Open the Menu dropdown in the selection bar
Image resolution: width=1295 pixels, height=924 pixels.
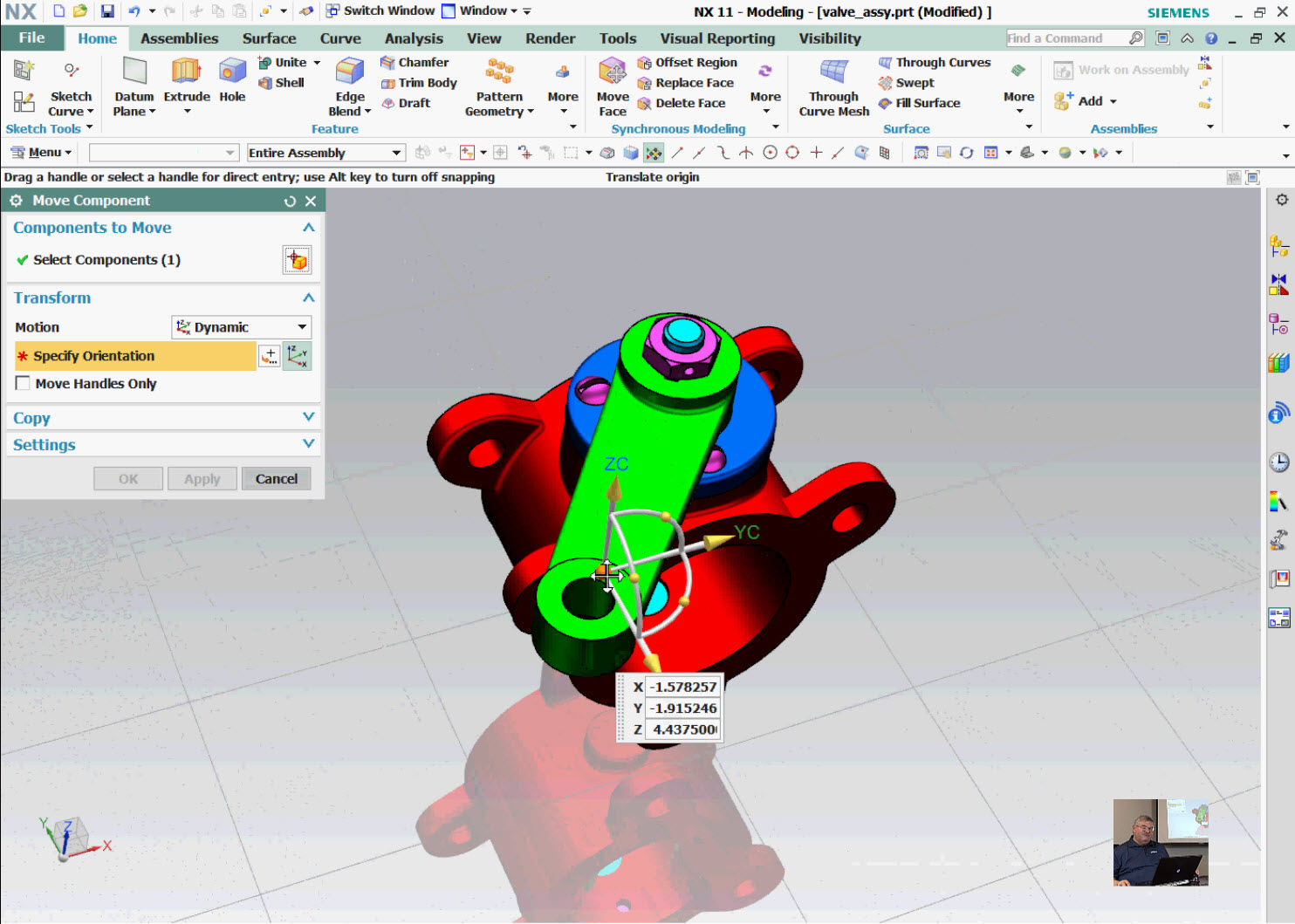point(40,152)
